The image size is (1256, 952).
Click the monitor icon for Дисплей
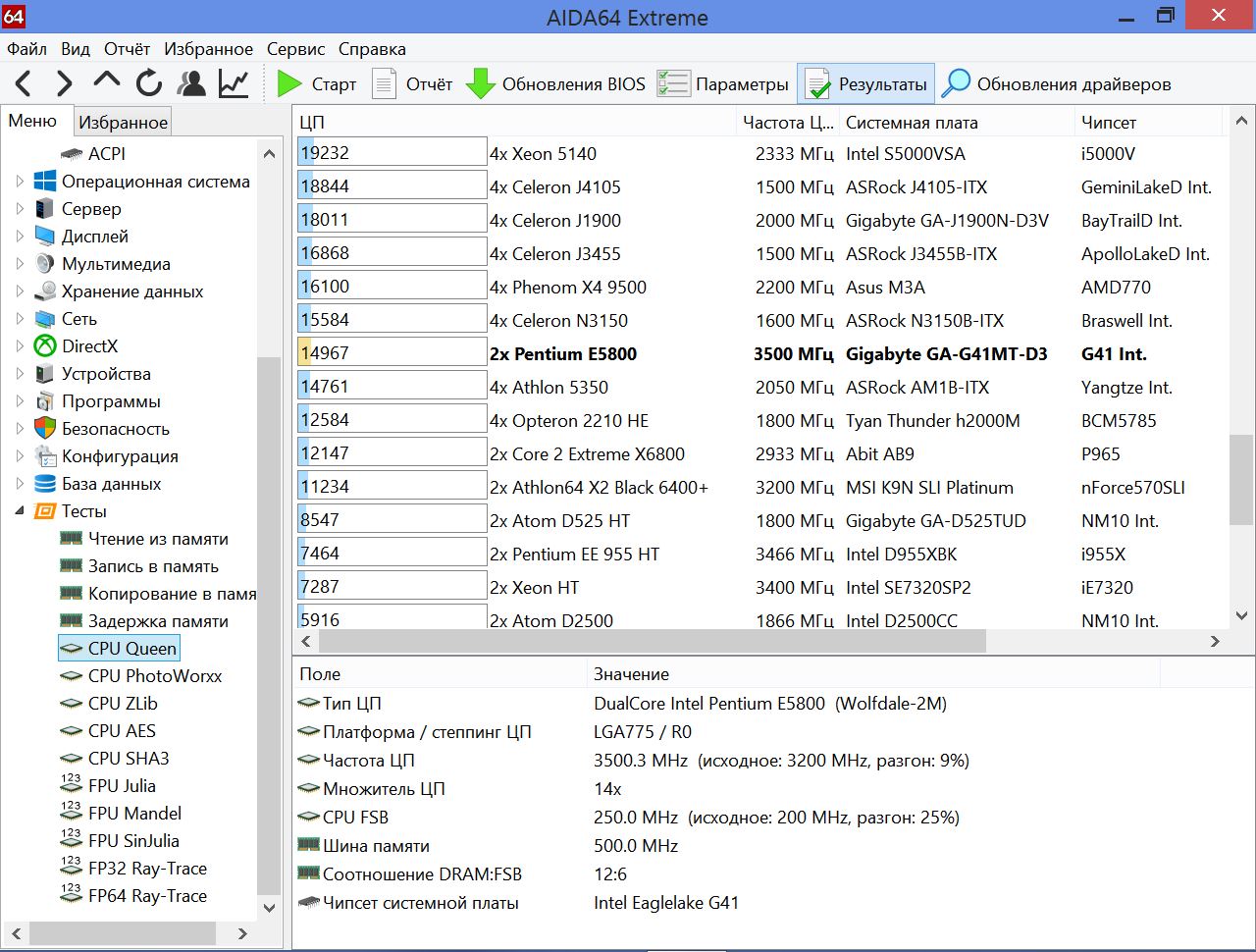(x=45, y=237)
